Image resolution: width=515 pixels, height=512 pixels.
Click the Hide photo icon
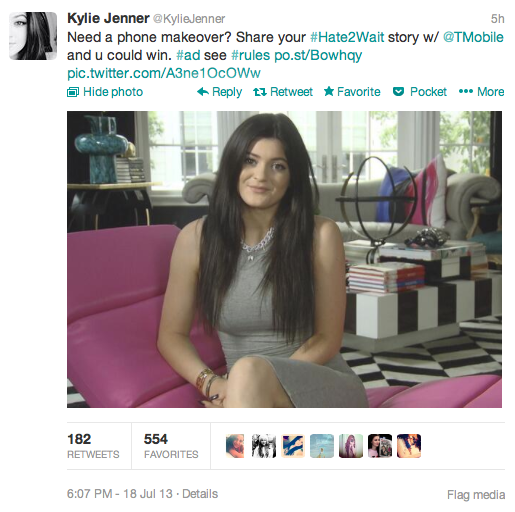(73, 92)
